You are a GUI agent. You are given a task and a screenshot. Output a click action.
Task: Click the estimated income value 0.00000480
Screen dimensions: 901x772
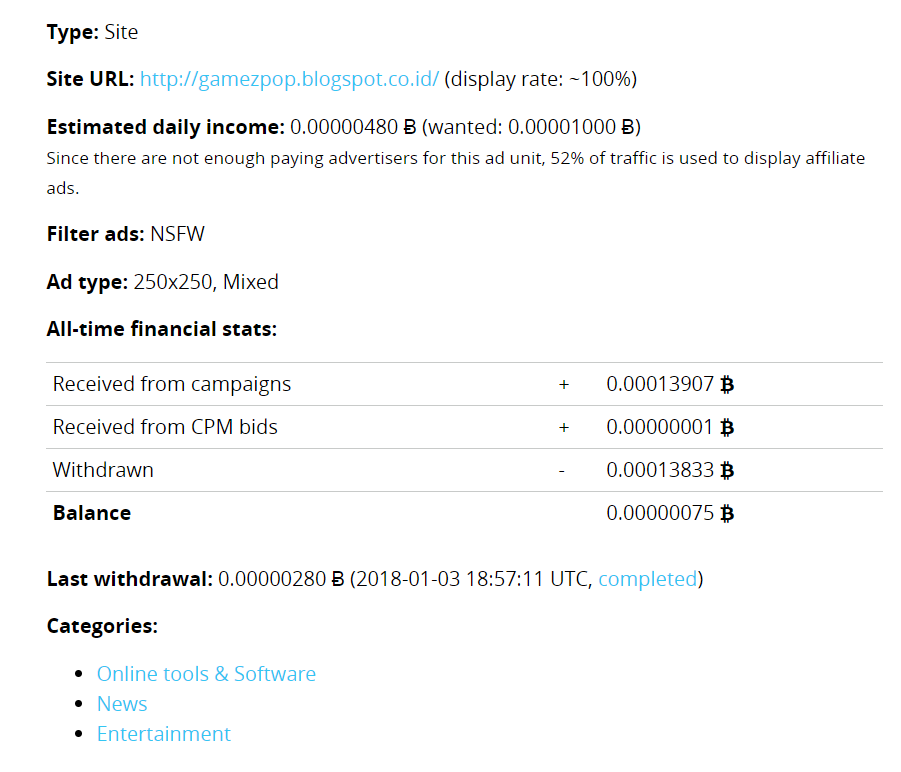click(x=344, y=127)
